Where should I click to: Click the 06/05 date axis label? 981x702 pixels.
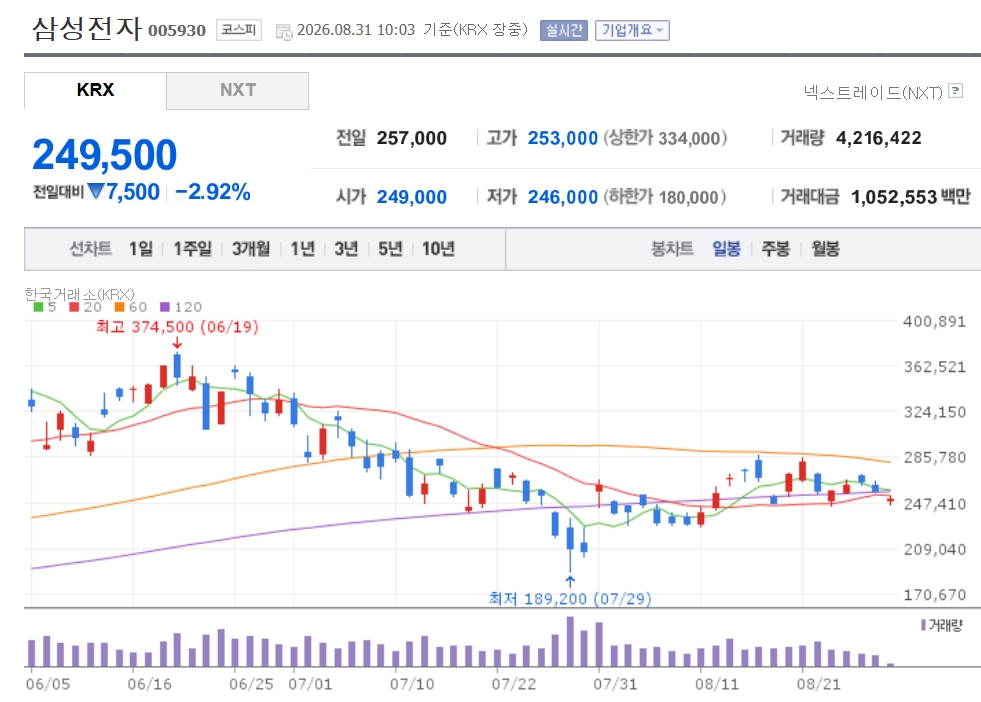pyautogui.click(x=48, y=684)
